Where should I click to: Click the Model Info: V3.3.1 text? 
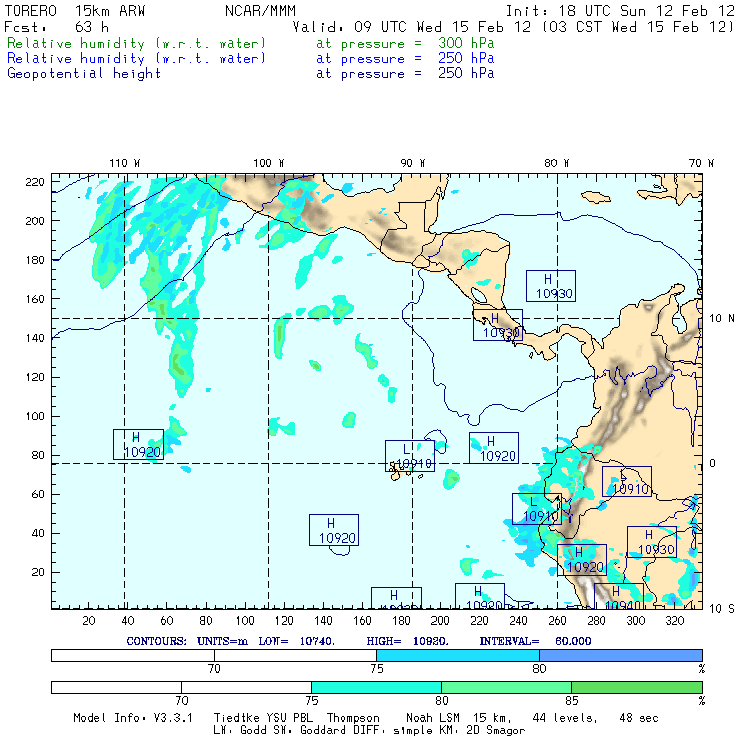coord(137,718)
